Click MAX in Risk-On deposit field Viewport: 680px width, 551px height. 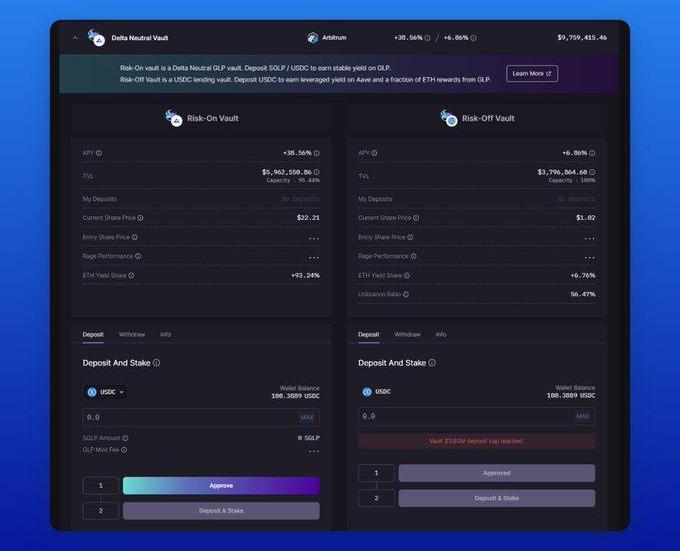(x=307, y=417)
